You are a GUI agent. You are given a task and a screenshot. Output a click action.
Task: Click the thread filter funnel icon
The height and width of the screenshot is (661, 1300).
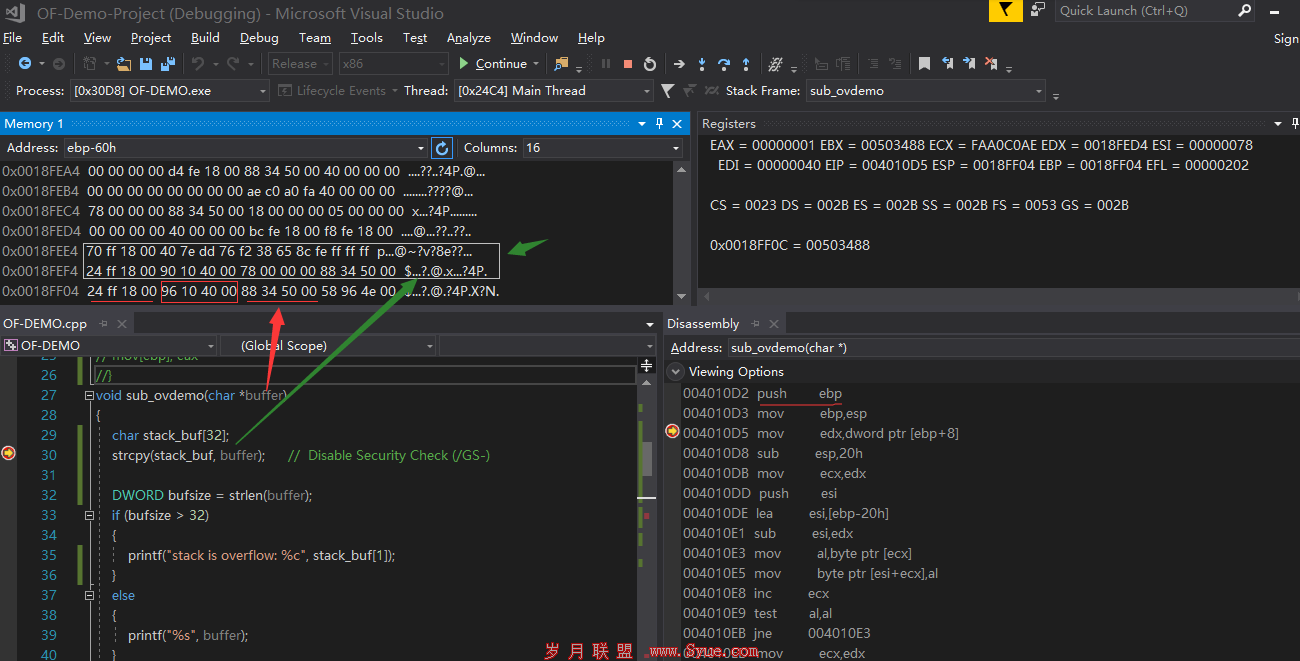click(668, 91)
